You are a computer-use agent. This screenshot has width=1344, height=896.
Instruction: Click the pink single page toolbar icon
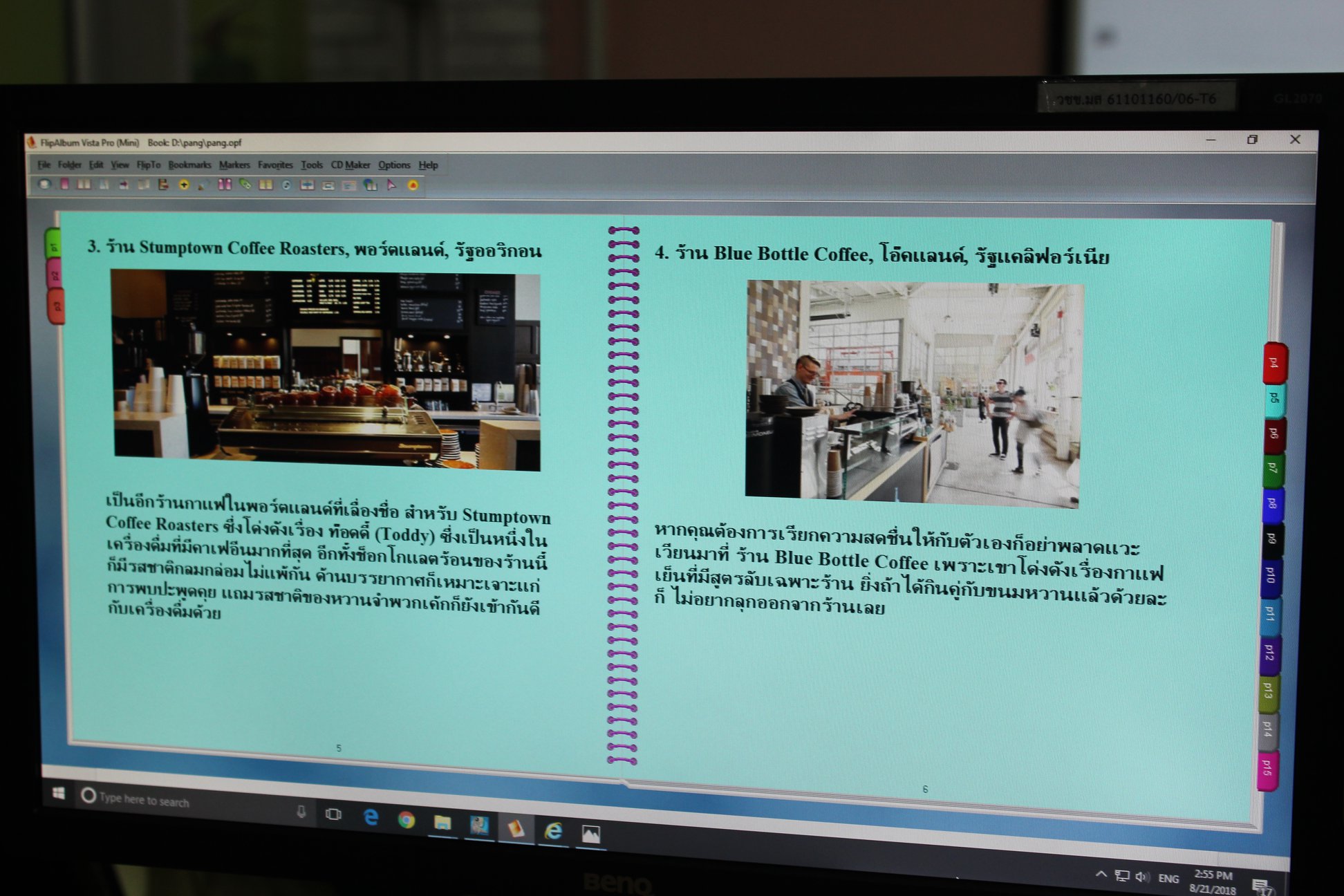click(x=64, y=184)
